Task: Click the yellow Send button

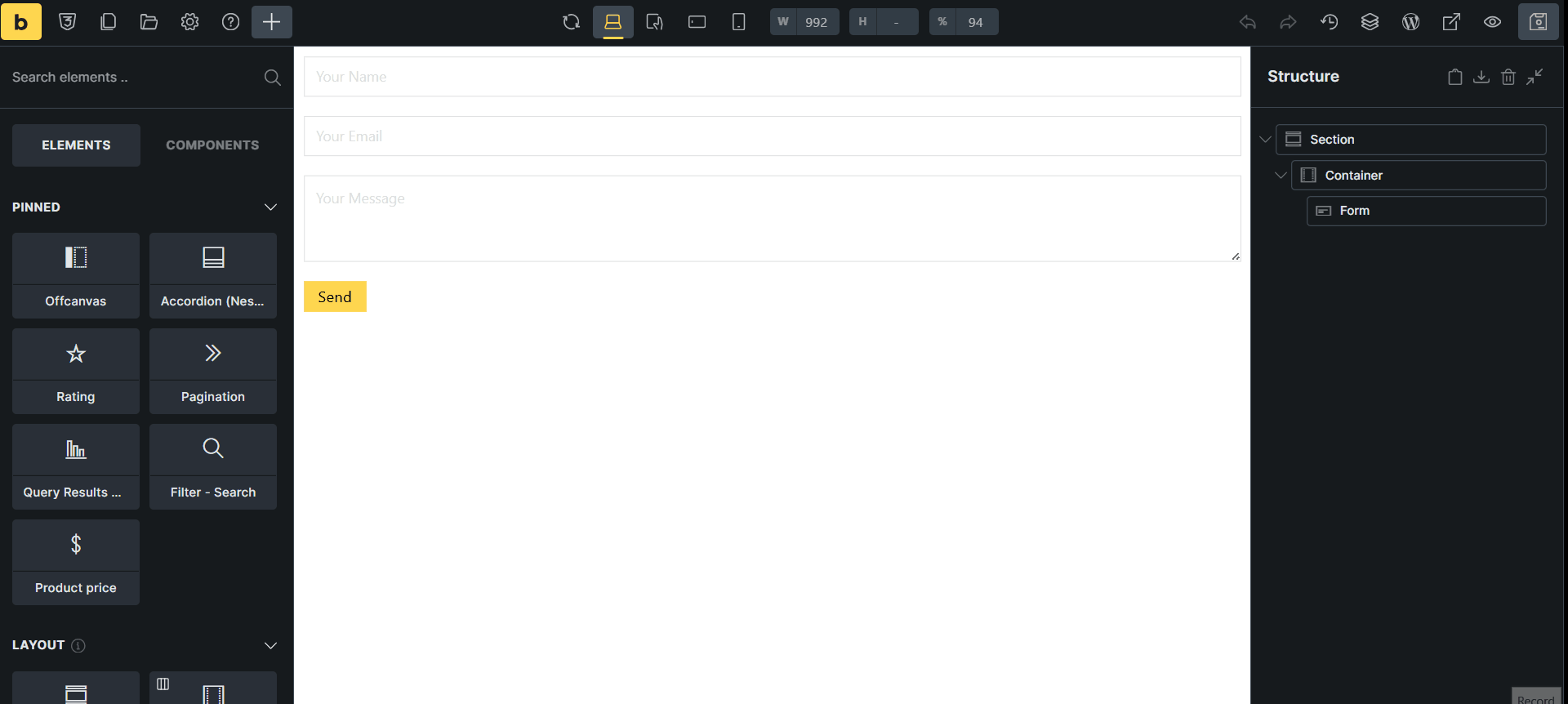Action: pyautogui.click(x=335, y=296)
